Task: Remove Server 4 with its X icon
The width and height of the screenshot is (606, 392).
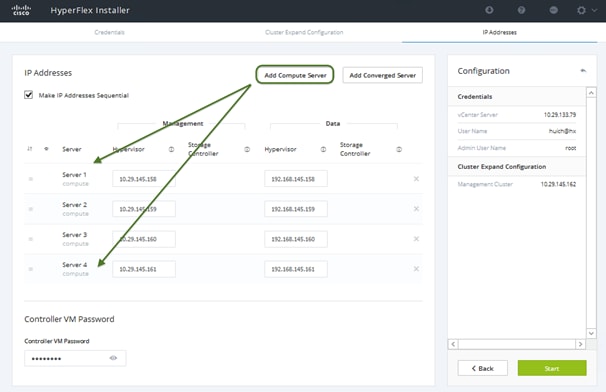Action: click(416, 269)
